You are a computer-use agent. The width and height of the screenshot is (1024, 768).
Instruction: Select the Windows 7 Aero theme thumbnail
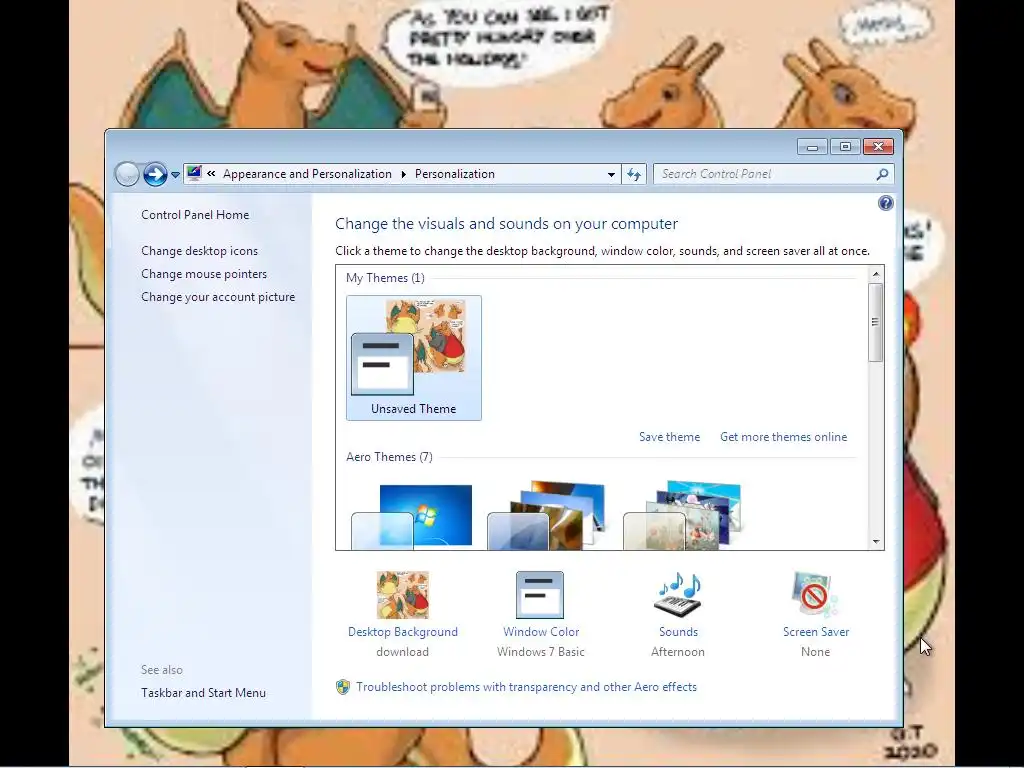click(412, 515)
